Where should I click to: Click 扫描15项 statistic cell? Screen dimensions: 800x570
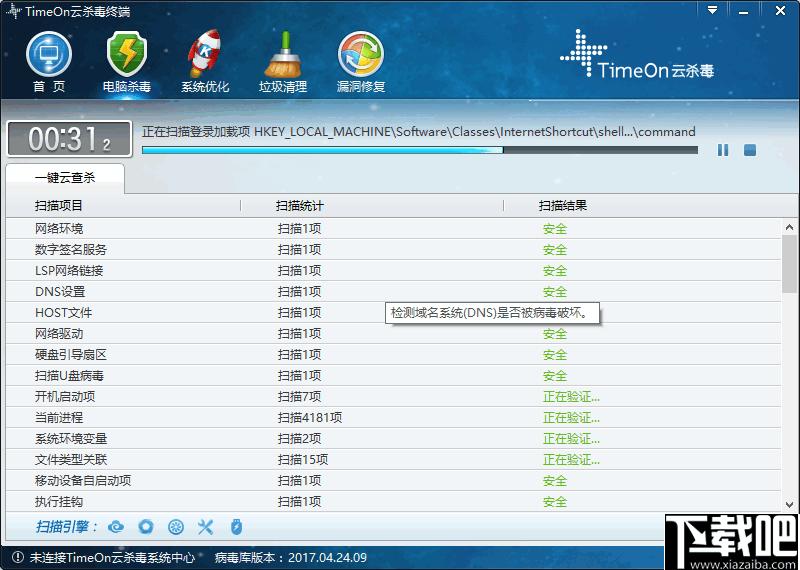click(x=303, y=460)
